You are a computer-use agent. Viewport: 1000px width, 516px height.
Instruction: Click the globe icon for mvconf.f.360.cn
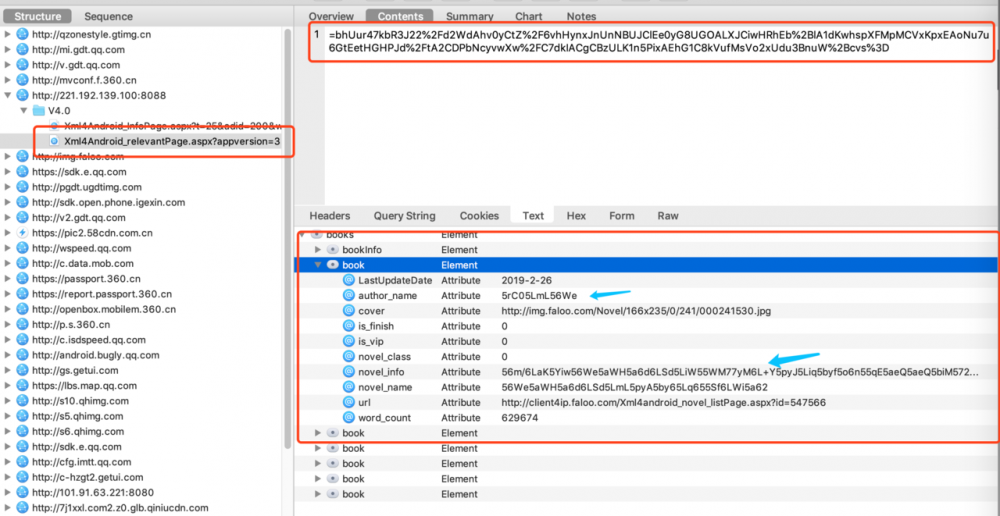click(23, 80)
